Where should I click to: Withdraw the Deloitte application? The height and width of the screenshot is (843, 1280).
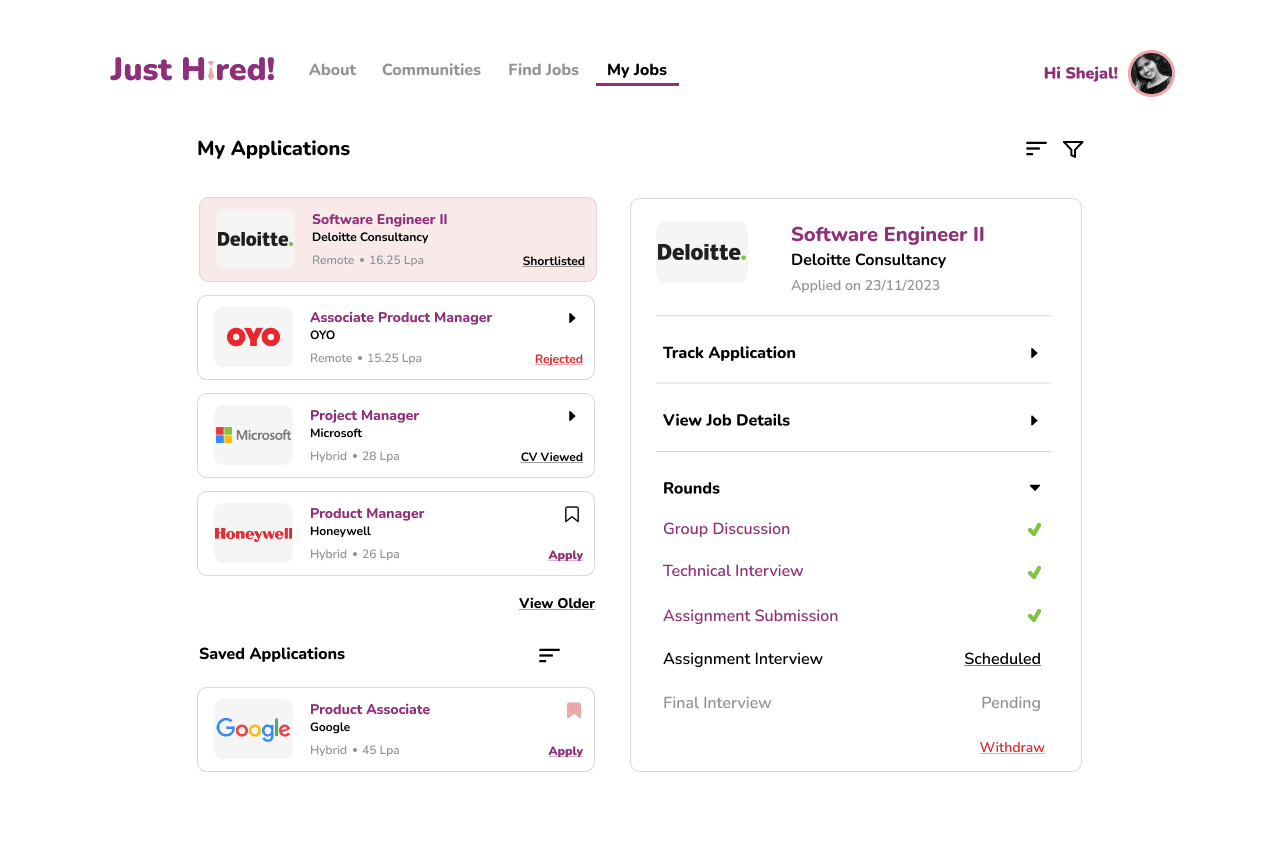(1012, 747)
